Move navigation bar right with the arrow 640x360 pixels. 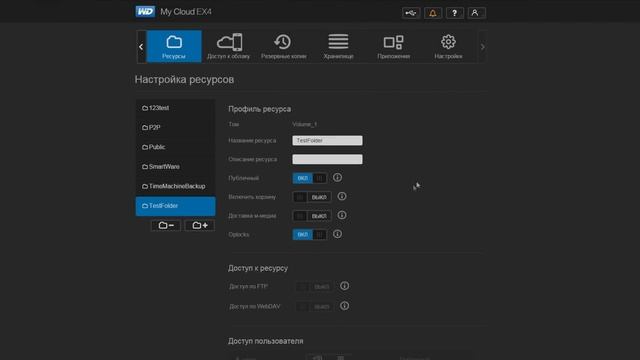point(482,47)
